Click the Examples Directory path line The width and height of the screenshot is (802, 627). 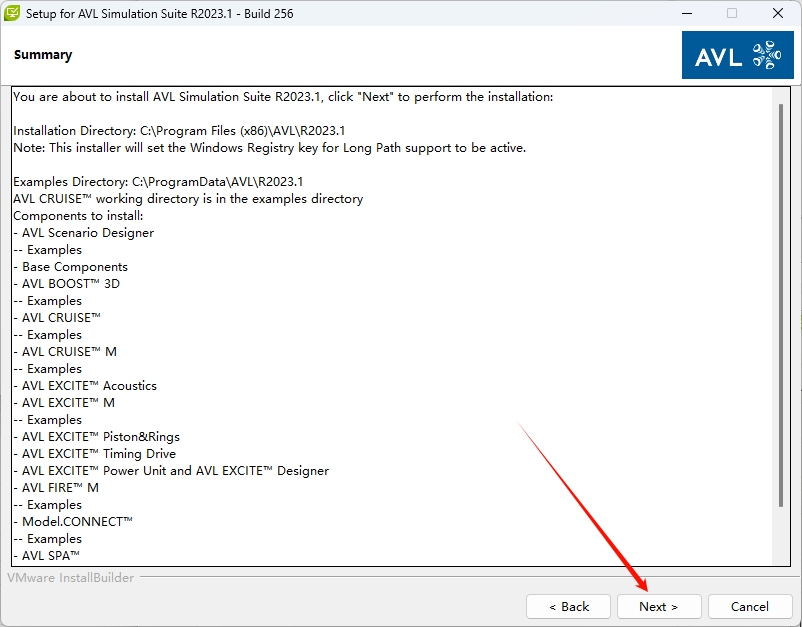pyautogui.click(x=158, y=182)
